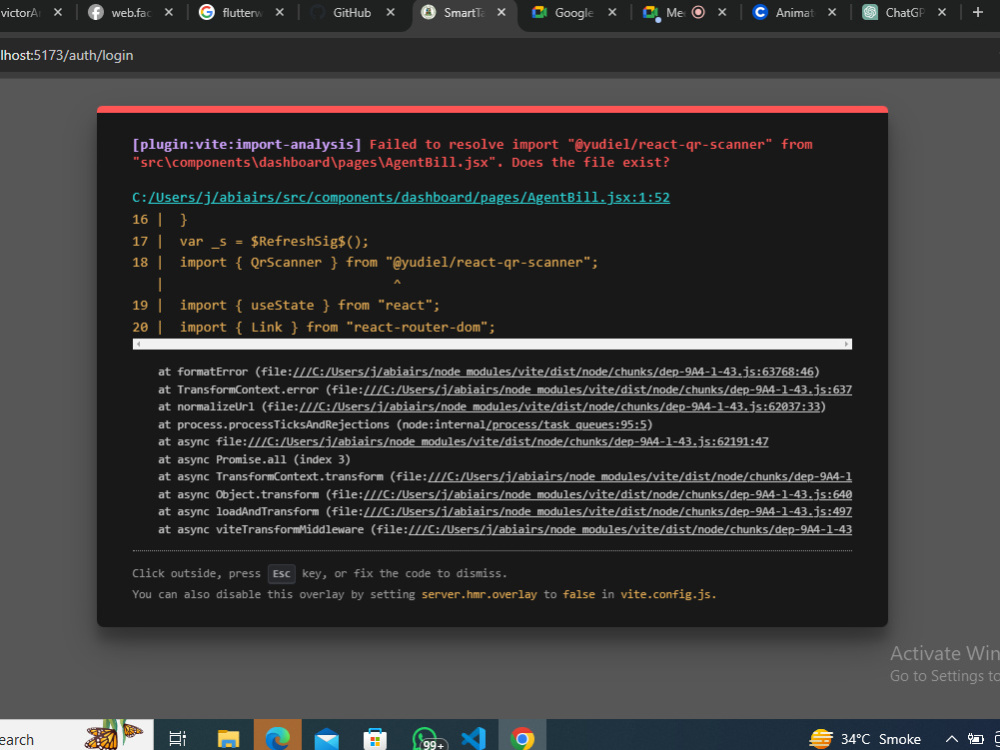1000x750 pixels.
Task: Open formatError stack trace file link
Action: [553, 372]
